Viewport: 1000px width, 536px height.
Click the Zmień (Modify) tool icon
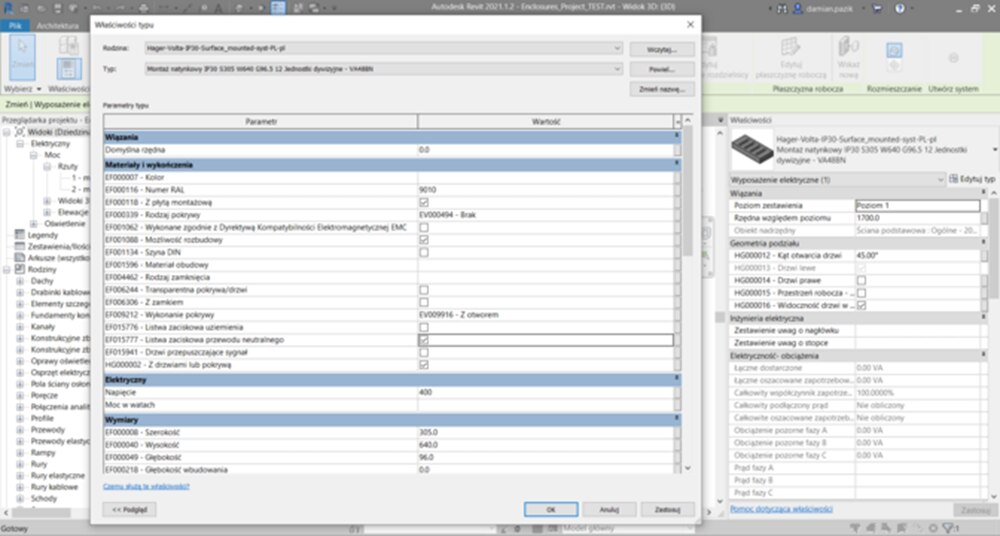[x=22, y=57]
